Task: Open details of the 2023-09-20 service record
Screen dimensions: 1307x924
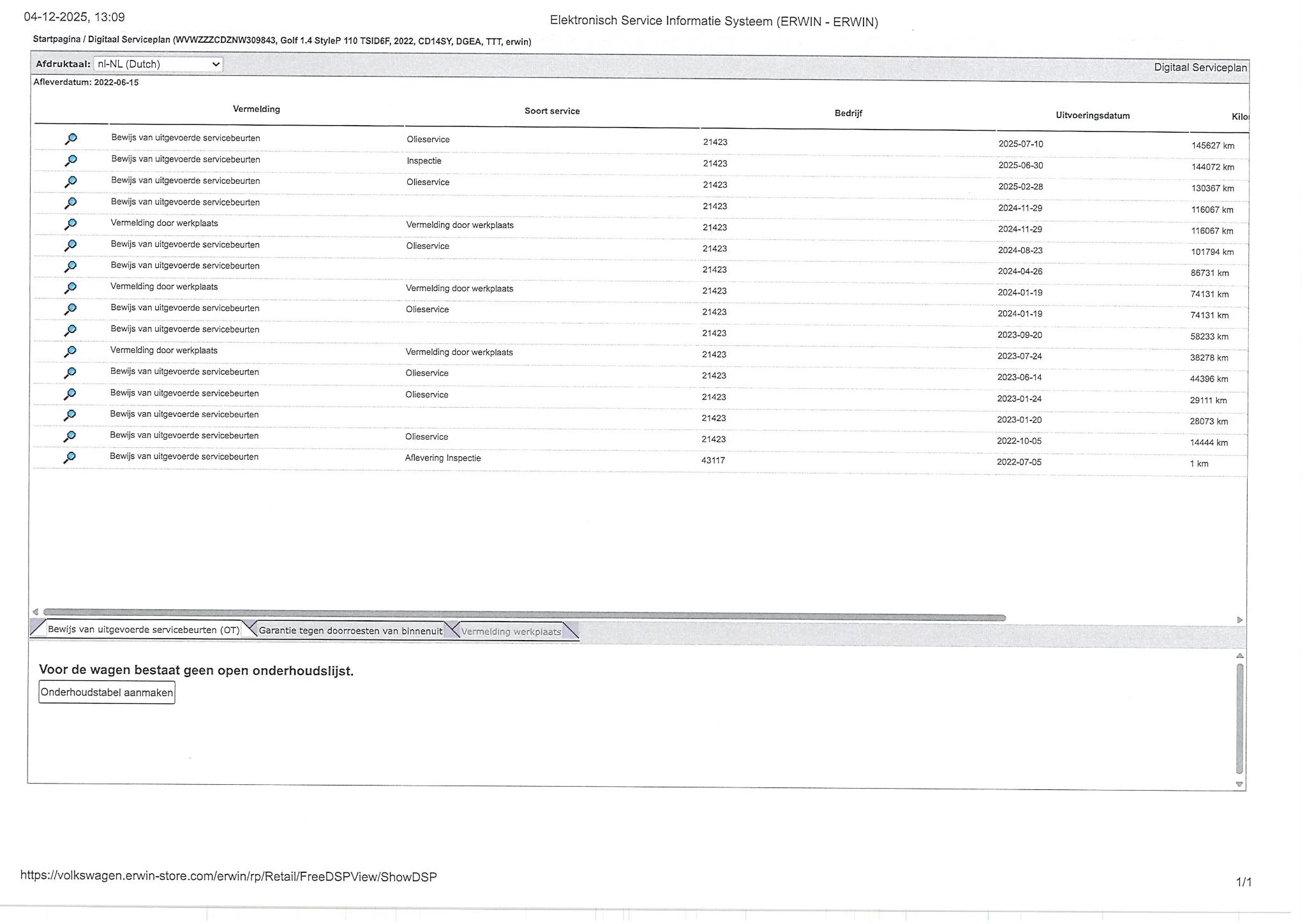Action: pos(70,330)
